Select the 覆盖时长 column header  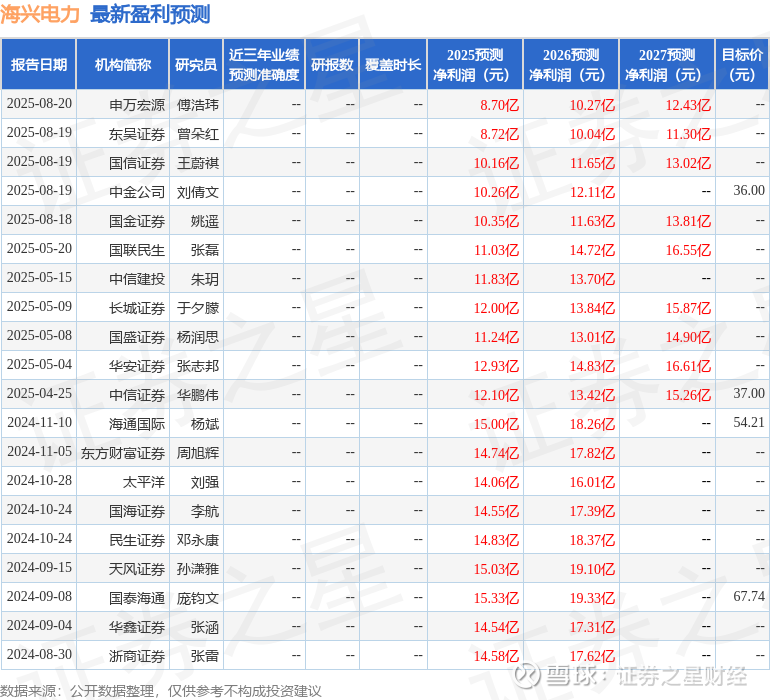click(x=393, y=64)
